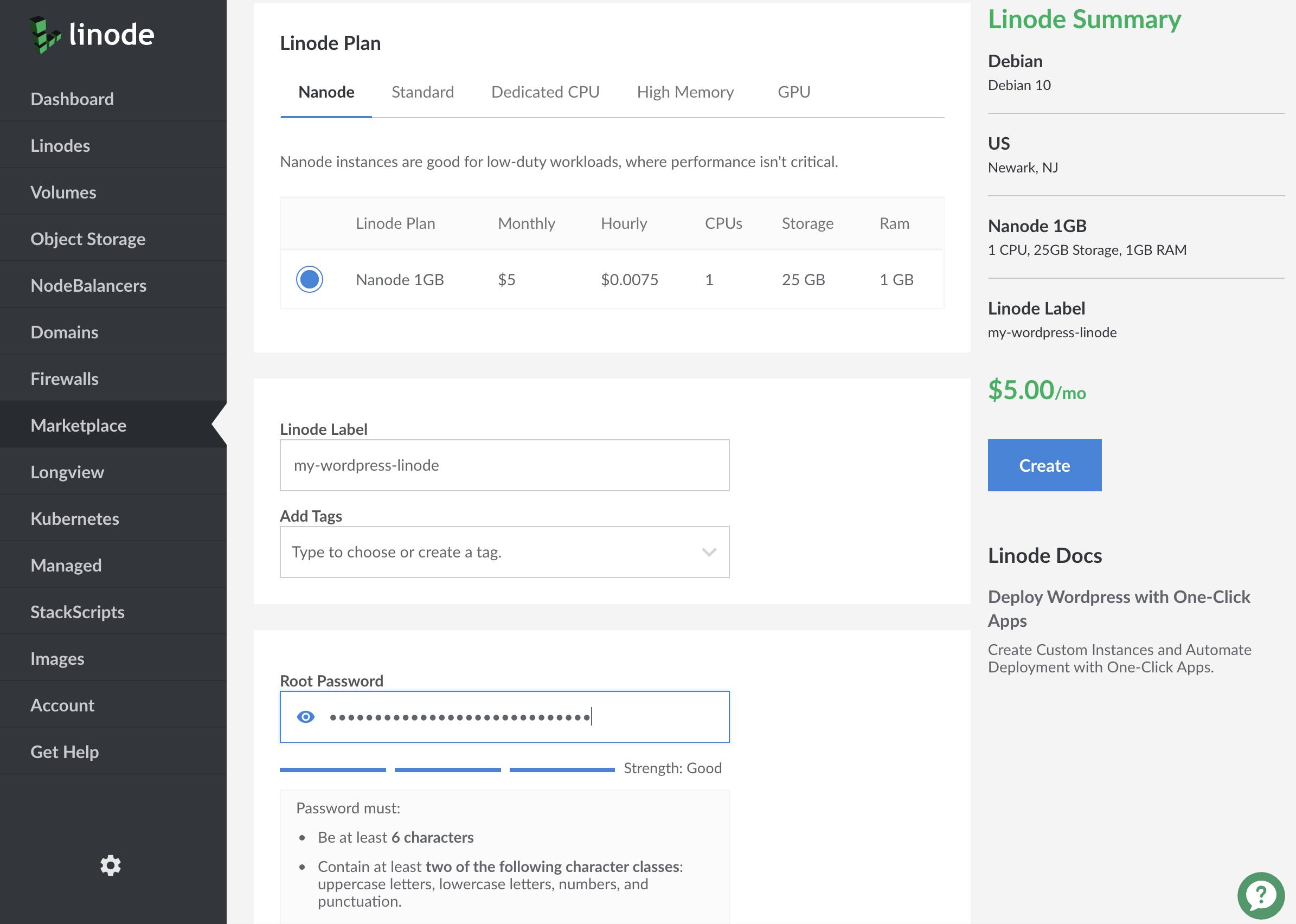Navigate to Object Storage in sidebar
This screenshot has width=1296, height=924.
coord(88,239)
